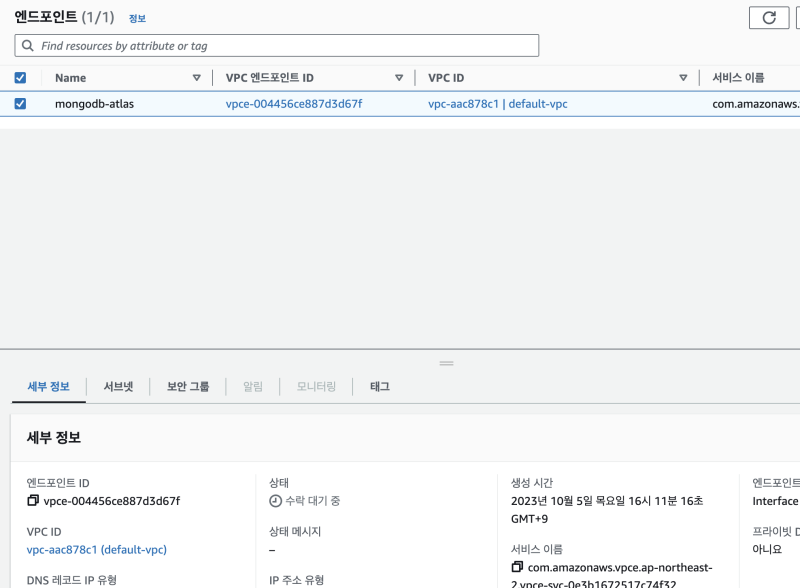Click the search magnifier icon

click(27, 46)
